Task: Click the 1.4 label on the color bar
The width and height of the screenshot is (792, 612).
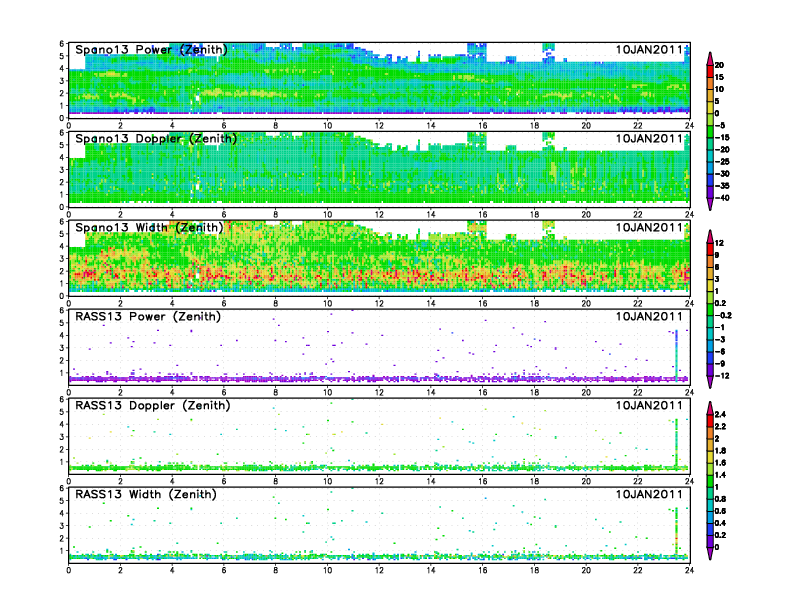Action: pyautogui.click(x=720, y=475)
